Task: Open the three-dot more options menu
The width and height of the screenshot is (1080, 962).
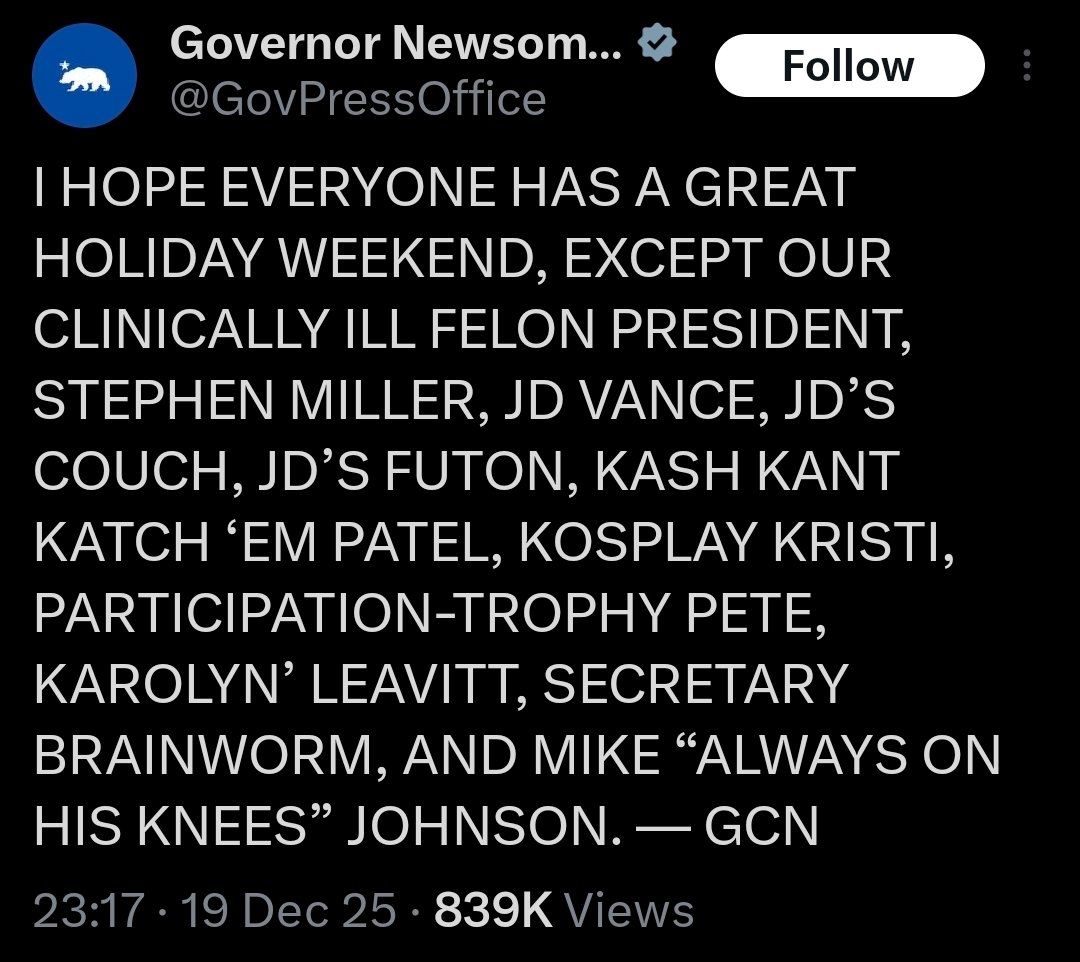Action: point(1024,66)
